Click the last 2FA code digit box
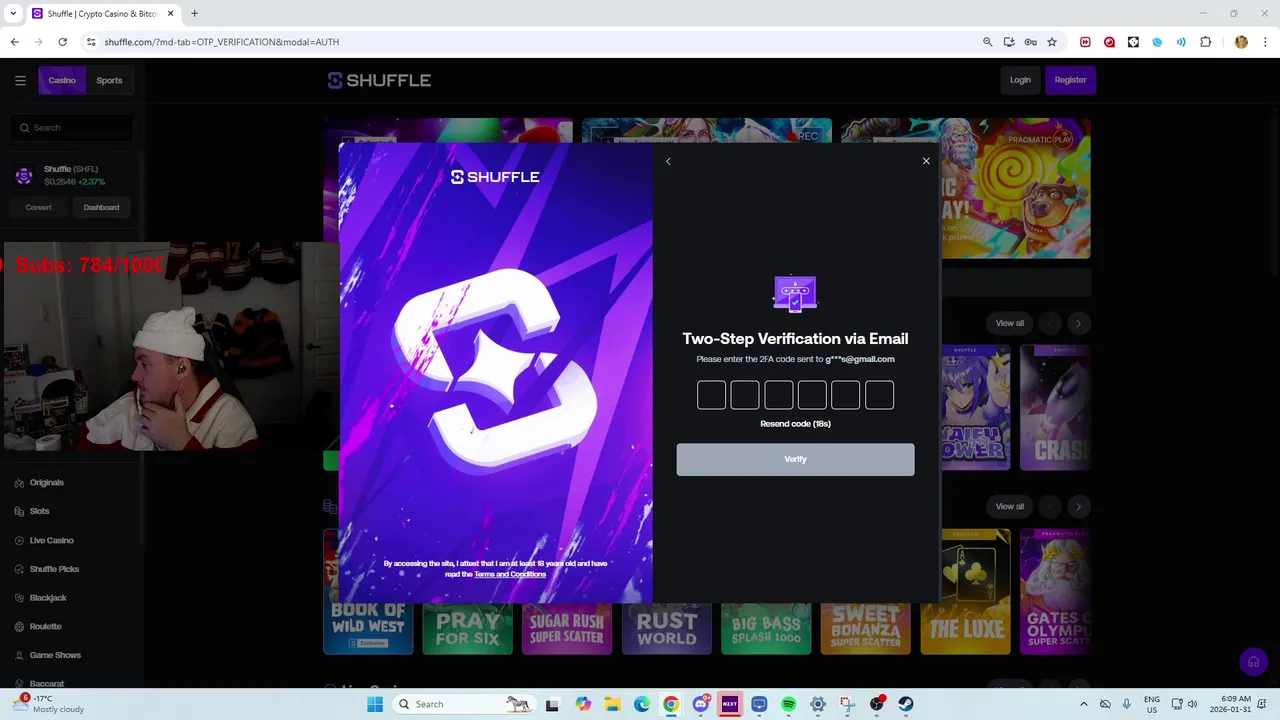 tap(879, 395)
